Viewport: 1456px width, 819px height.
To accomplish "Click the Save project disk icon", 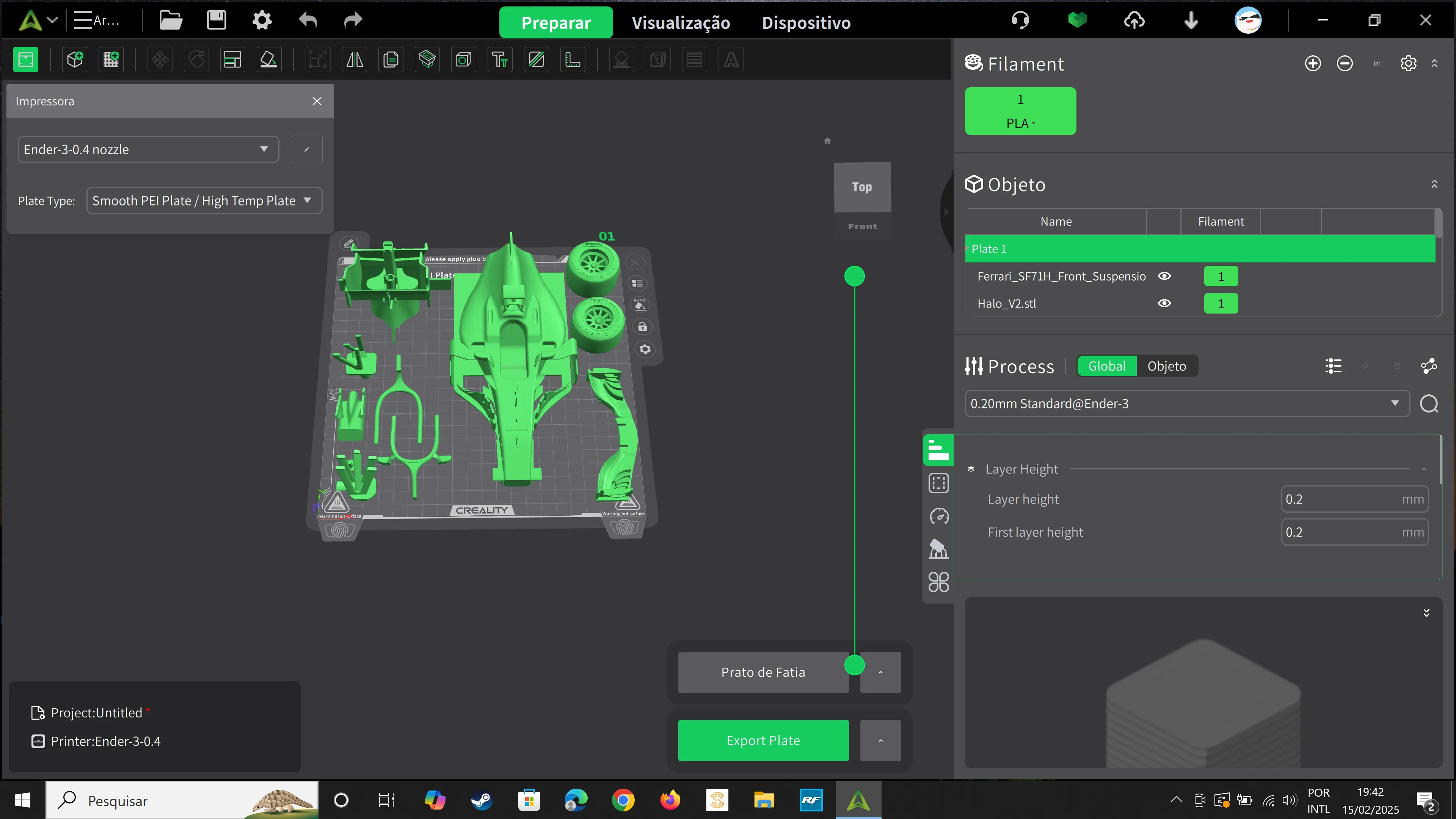I will [216, 21].
